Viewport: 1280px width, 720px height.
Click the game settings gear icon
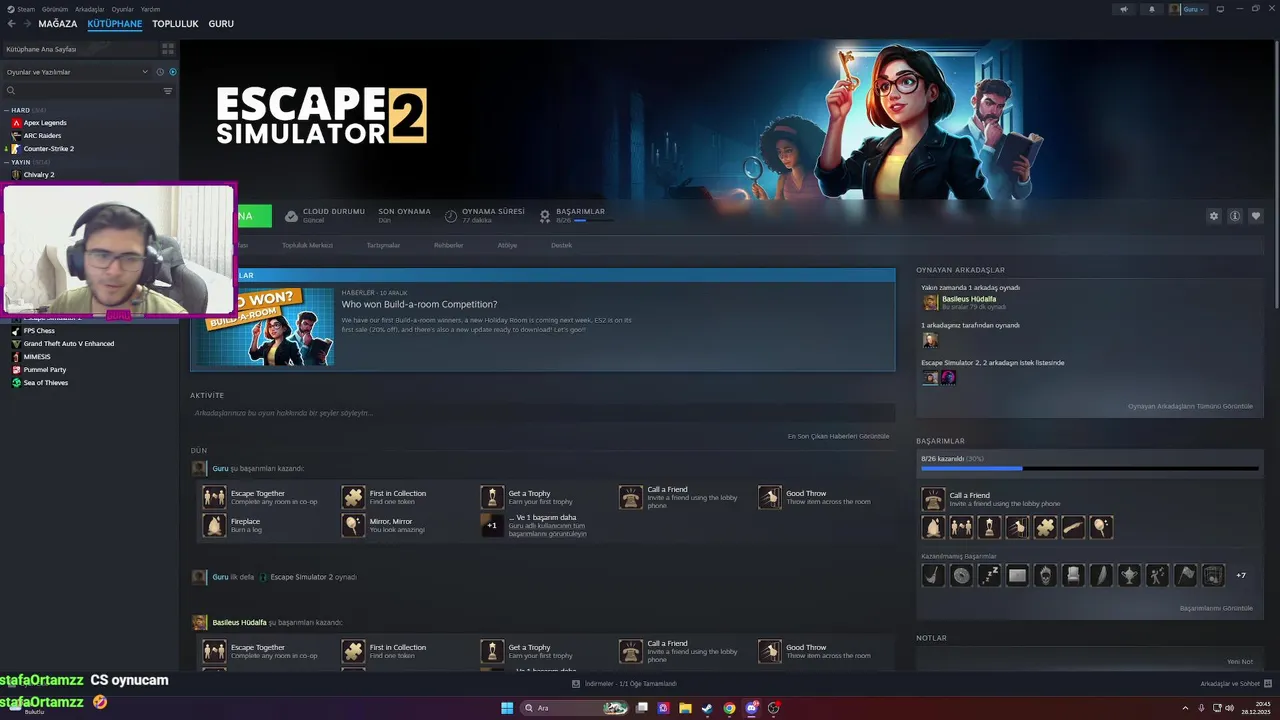pyautogui.click(x=1214, y=216)
